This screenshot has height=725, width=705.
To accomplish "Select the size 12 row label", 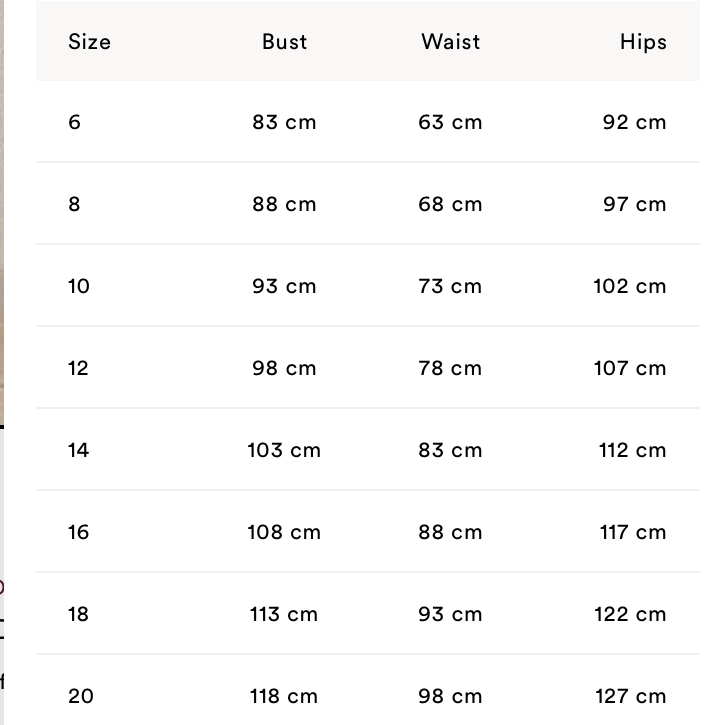I will coord(78,369).
